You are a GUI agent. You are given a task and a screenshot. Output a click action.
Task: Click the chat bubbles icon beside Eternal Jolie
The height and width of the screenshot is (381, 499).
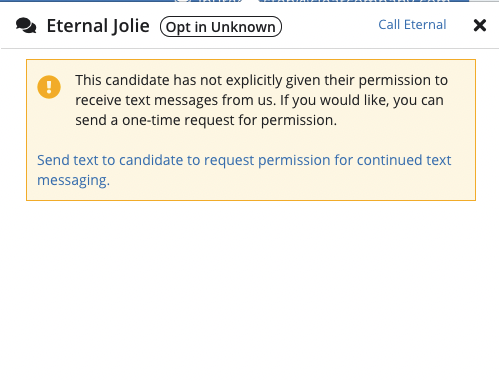(26, 26)
